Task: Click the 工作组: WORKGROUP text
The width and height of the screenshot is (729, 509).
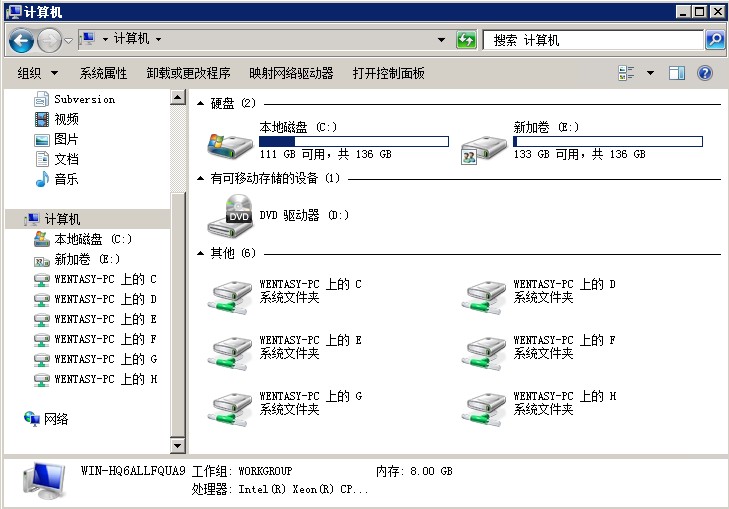Action: click(x=242, y=471)
